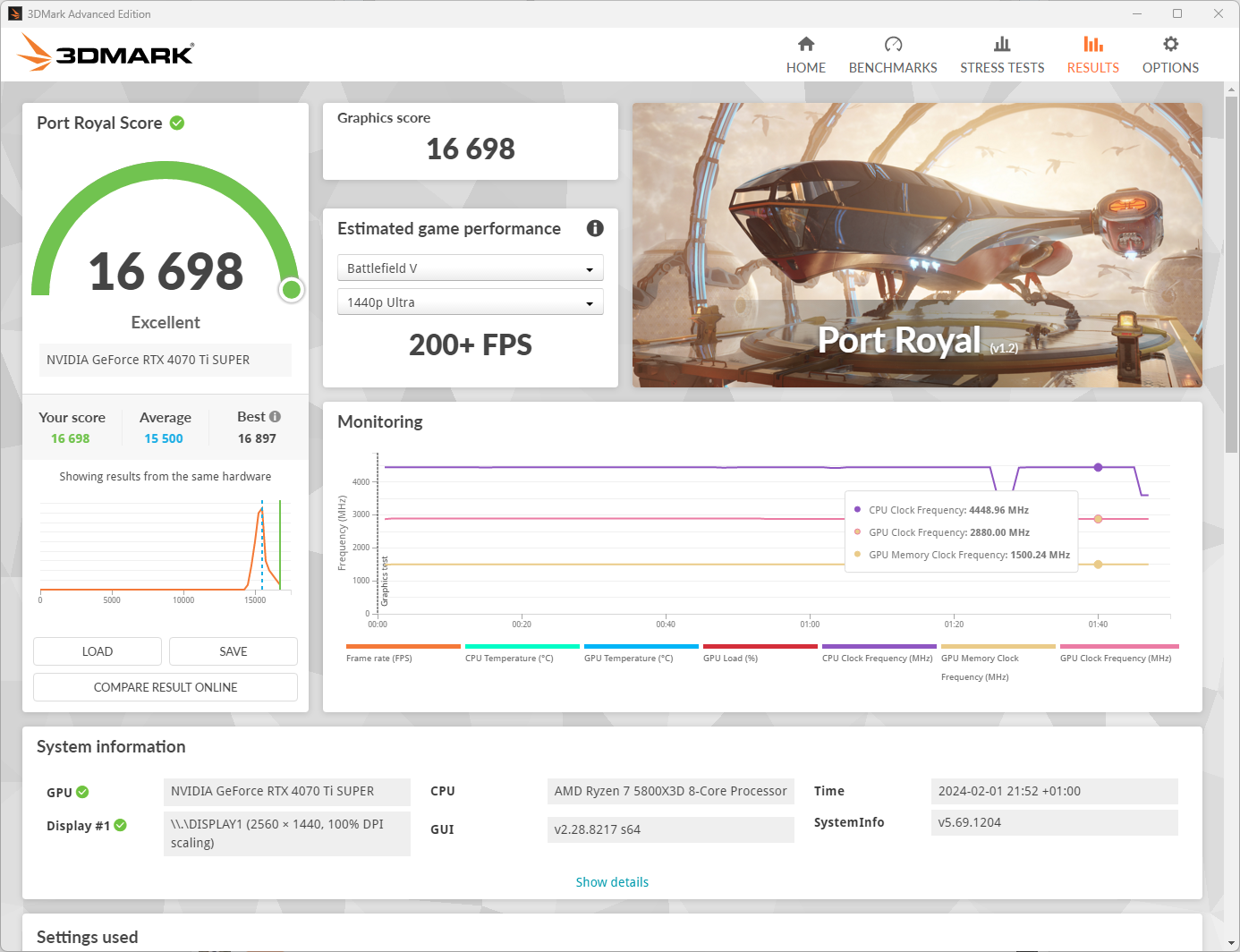Screen dimensions: 1240x952
Task: Open the HOME tab
Action: (806, 55)
